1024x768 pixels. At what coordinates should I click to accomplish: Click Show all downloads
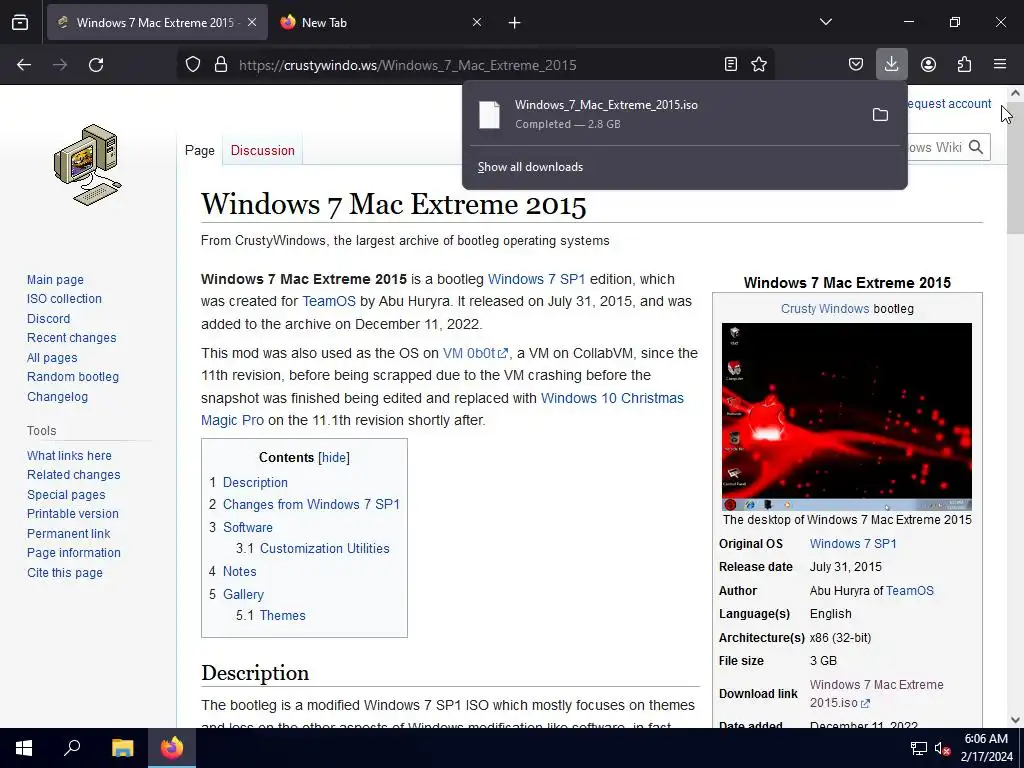tap(530, 167)
